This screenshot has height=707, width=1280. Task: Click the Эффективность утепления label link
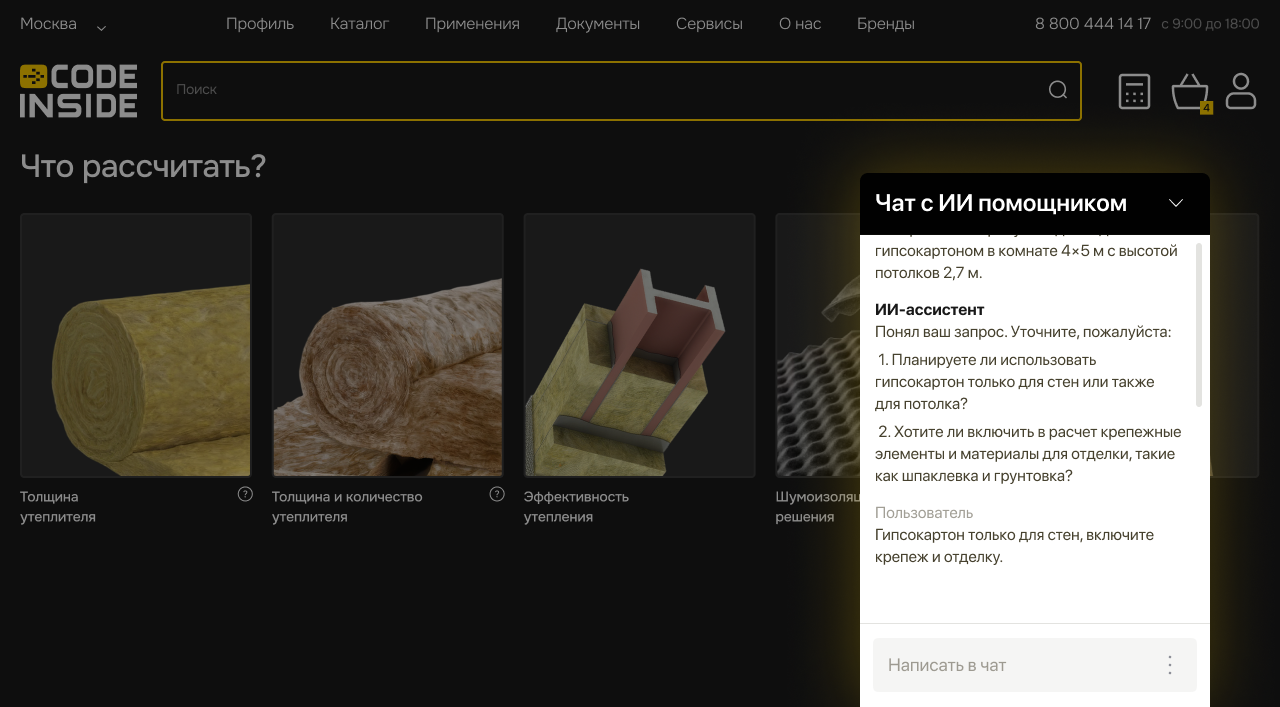[x=576, y=506]
